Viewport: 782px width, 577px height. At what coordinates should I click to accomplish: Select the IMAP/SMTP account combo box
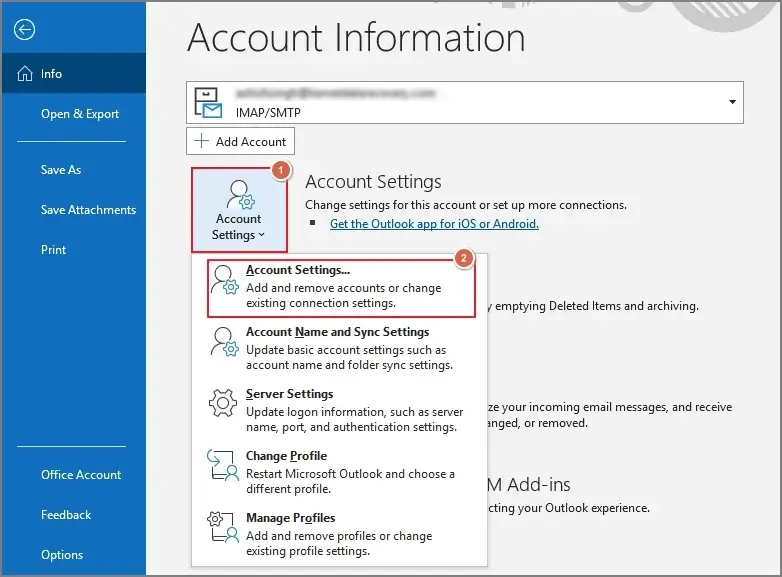(x=465, y=103)
